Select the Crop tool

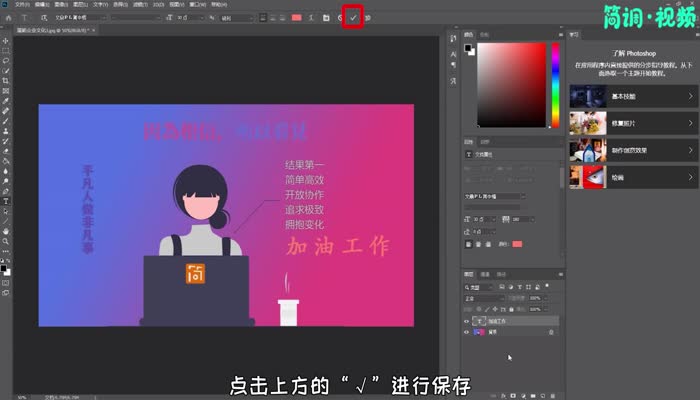click(x=7, y=80)
